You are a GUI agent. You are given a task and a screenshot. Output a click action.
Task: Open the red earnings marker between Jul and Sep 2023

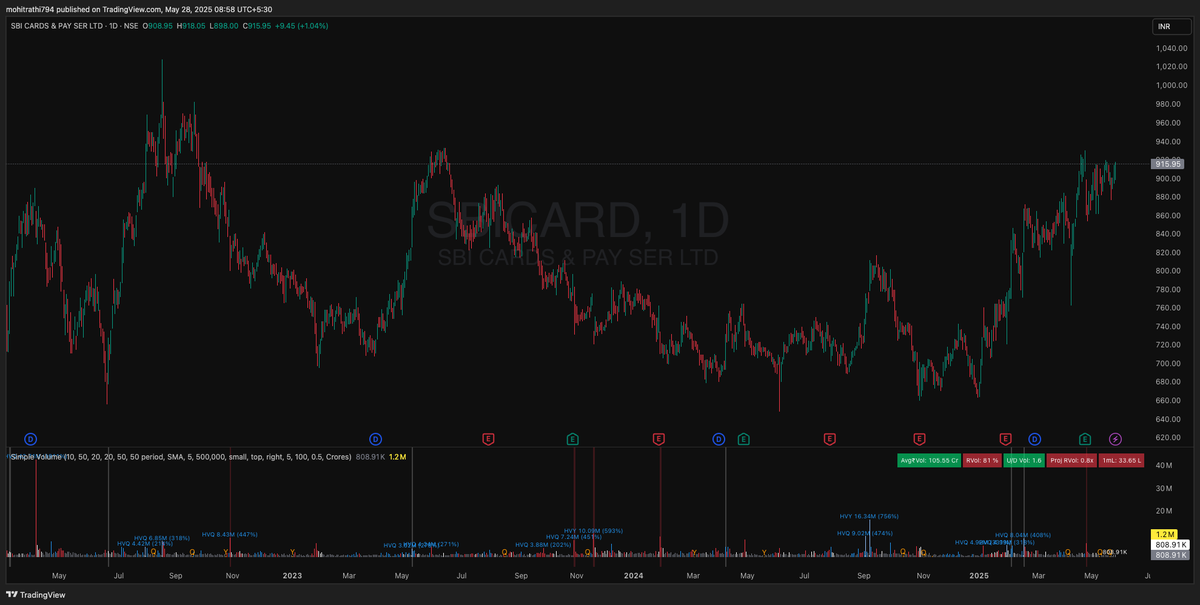pyautogui.click(x=488, y=439)
